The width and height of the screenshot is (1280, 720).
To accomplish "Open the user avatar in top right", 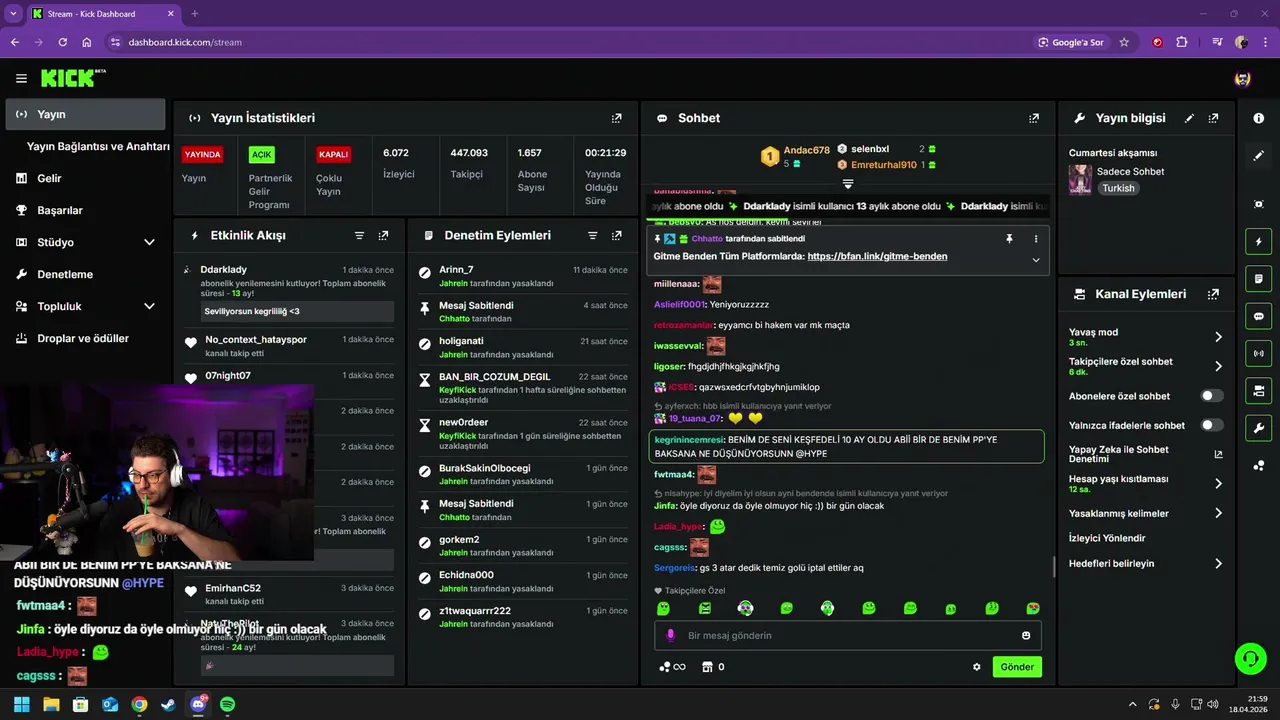I will coord(1243,78).
